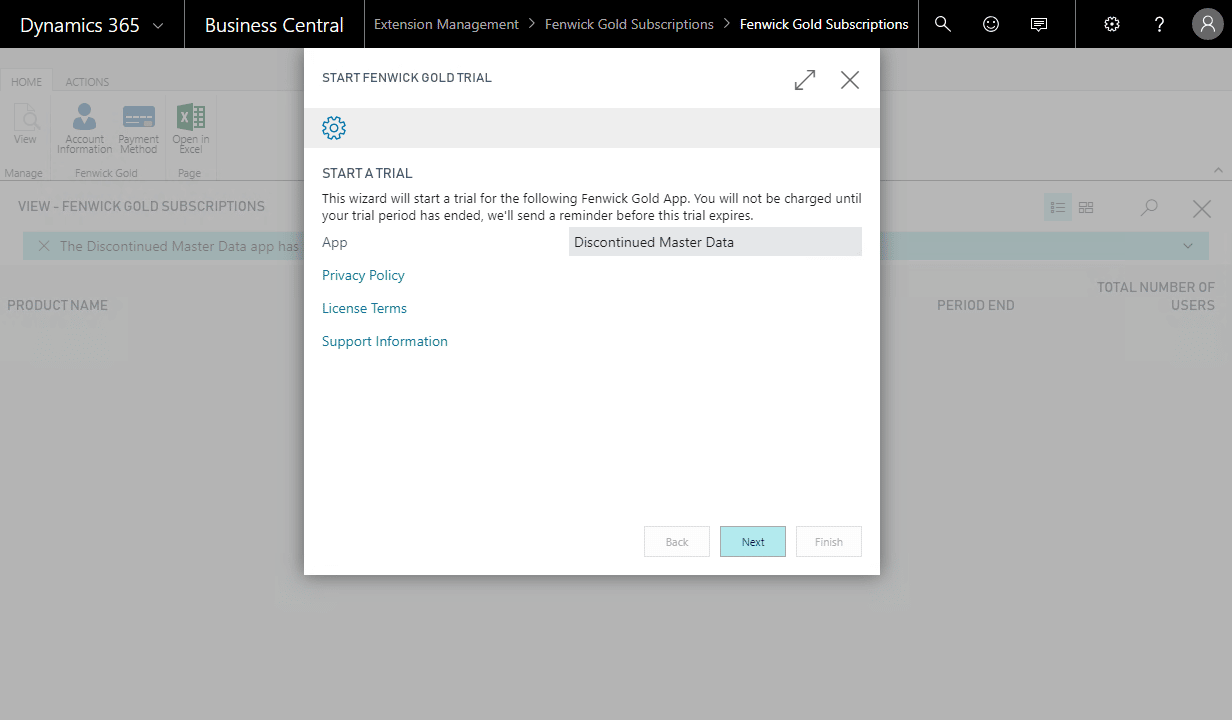
Task: Click the App field showing Discontinued Master Data
Action: coord(714,242)
